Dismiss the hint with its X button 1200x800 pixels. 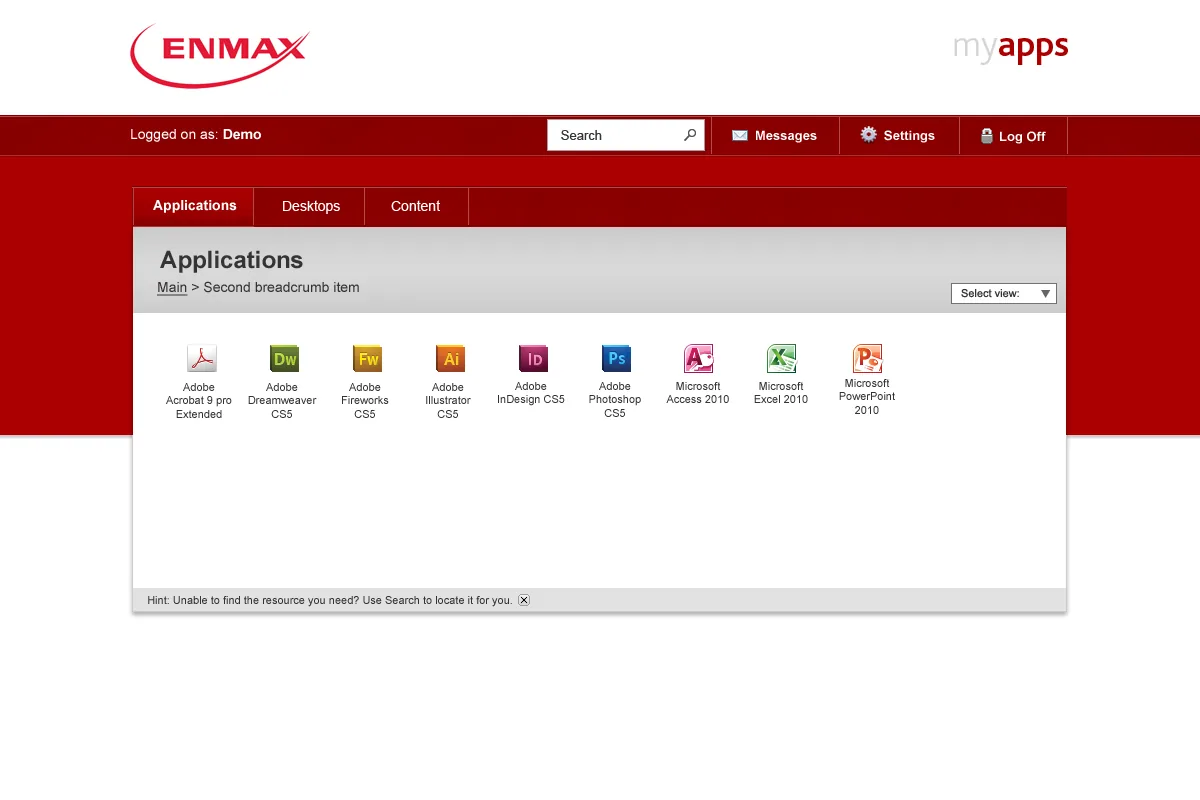(x=524, y=600)
